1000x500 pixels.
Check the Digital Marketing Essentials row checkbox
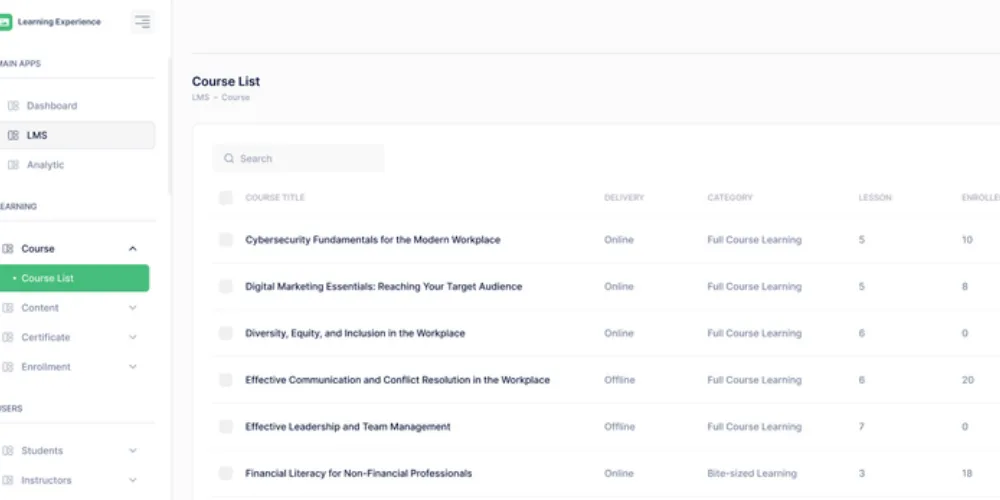[226, 286]
